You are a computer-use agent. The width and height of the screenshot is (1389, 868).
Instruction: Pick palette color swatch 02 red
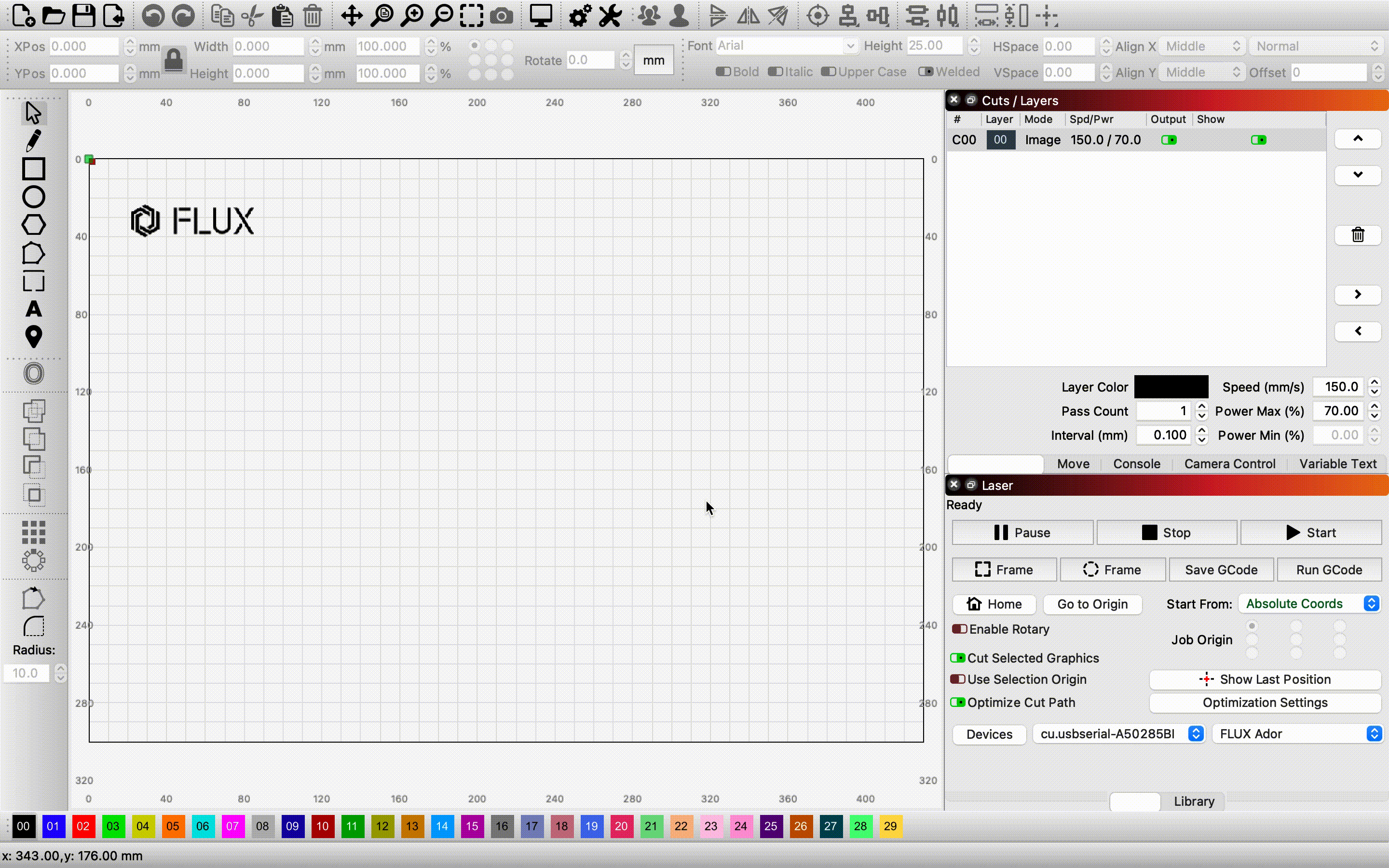pyautogui.click(x=82, y=826)
